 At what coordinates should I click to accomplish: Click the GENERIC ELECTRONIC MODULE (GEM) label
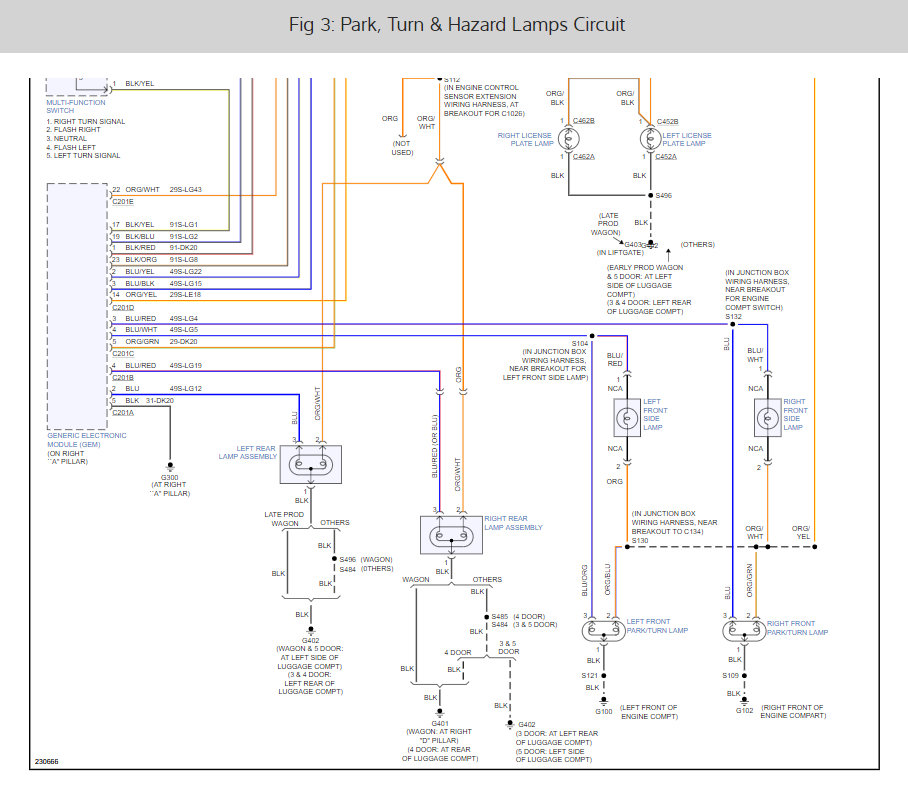87,440
